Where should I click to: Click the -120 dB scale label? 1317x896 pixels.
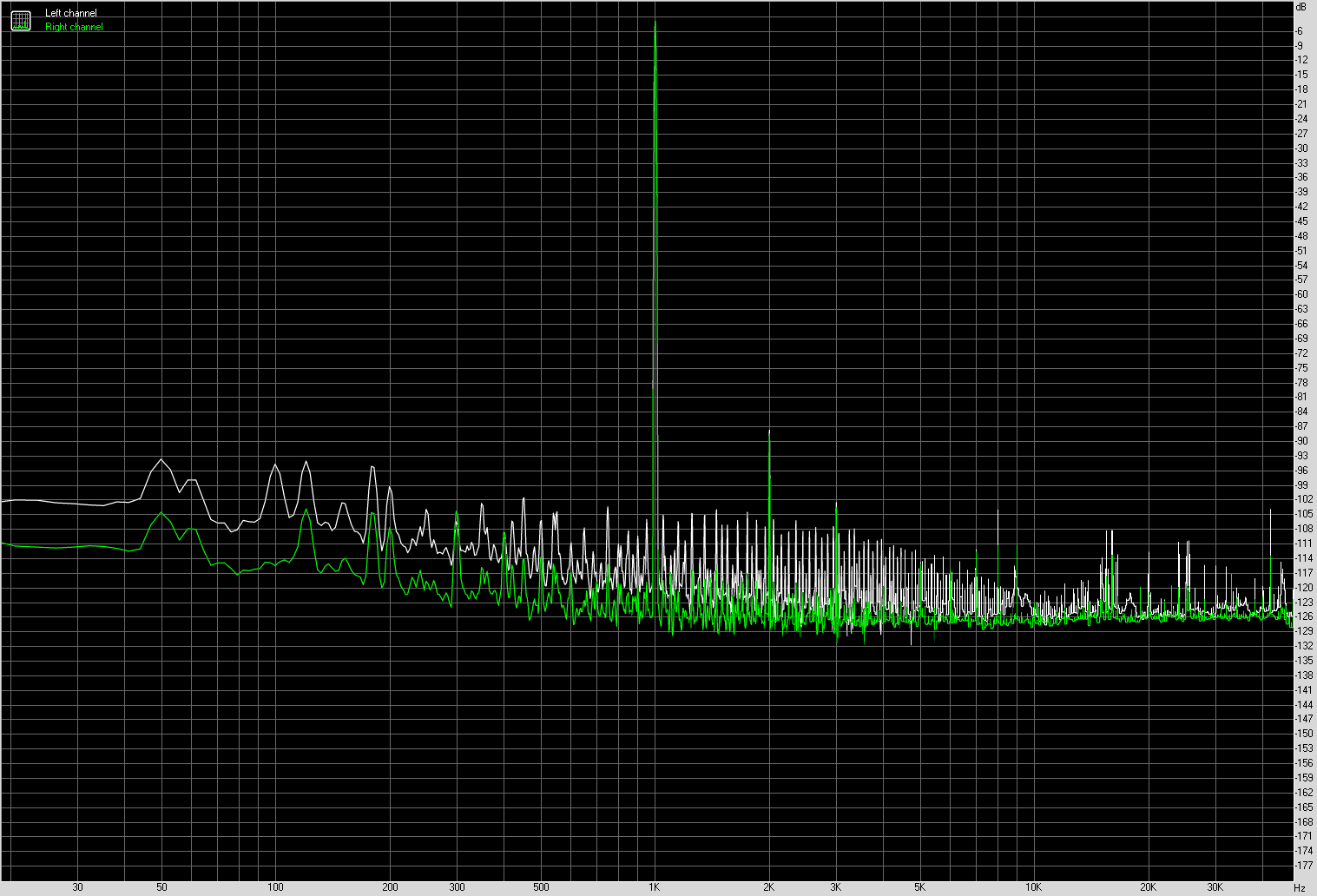(1303, 587)
